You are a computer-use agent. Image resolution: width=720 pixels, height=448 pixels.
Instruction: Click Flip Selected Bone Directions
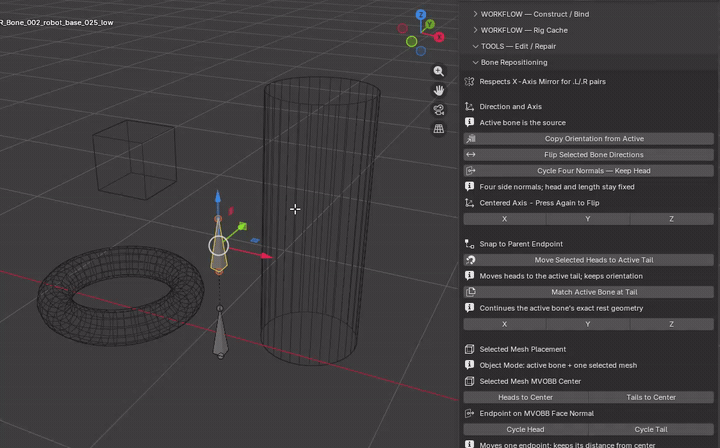(589, 155)
